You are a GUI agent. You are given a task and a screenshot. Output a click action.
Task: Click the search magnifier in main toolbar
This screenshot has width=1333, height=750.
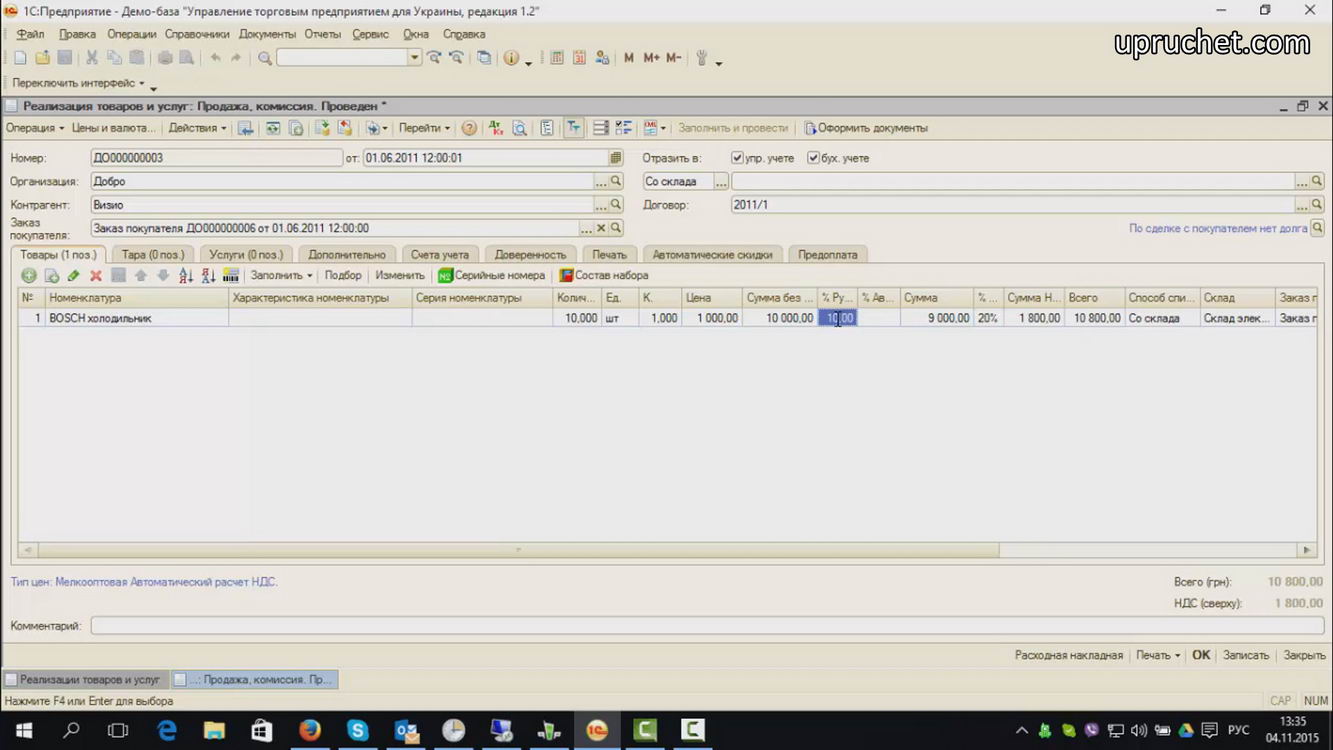coord(265,58)
